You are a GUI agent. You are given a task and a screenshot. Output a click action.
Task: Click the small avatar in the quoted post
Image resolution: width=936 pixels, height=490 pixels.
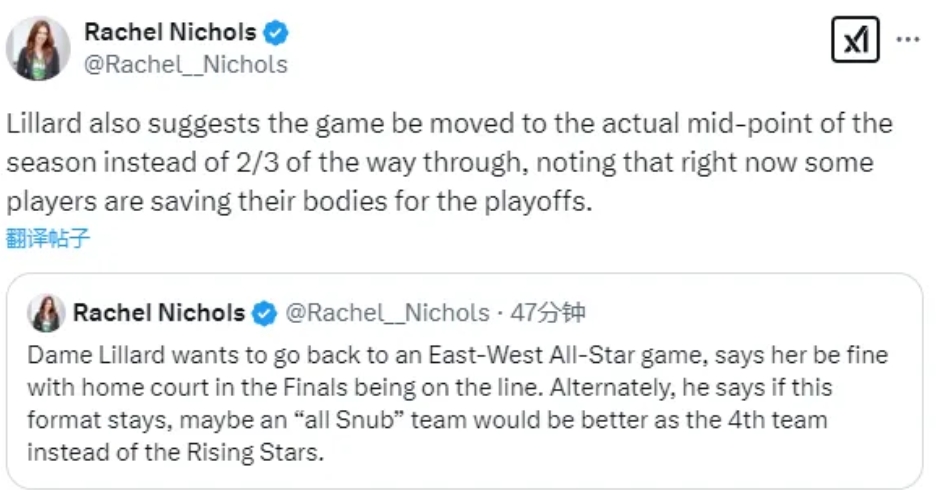tap(46, 313)
